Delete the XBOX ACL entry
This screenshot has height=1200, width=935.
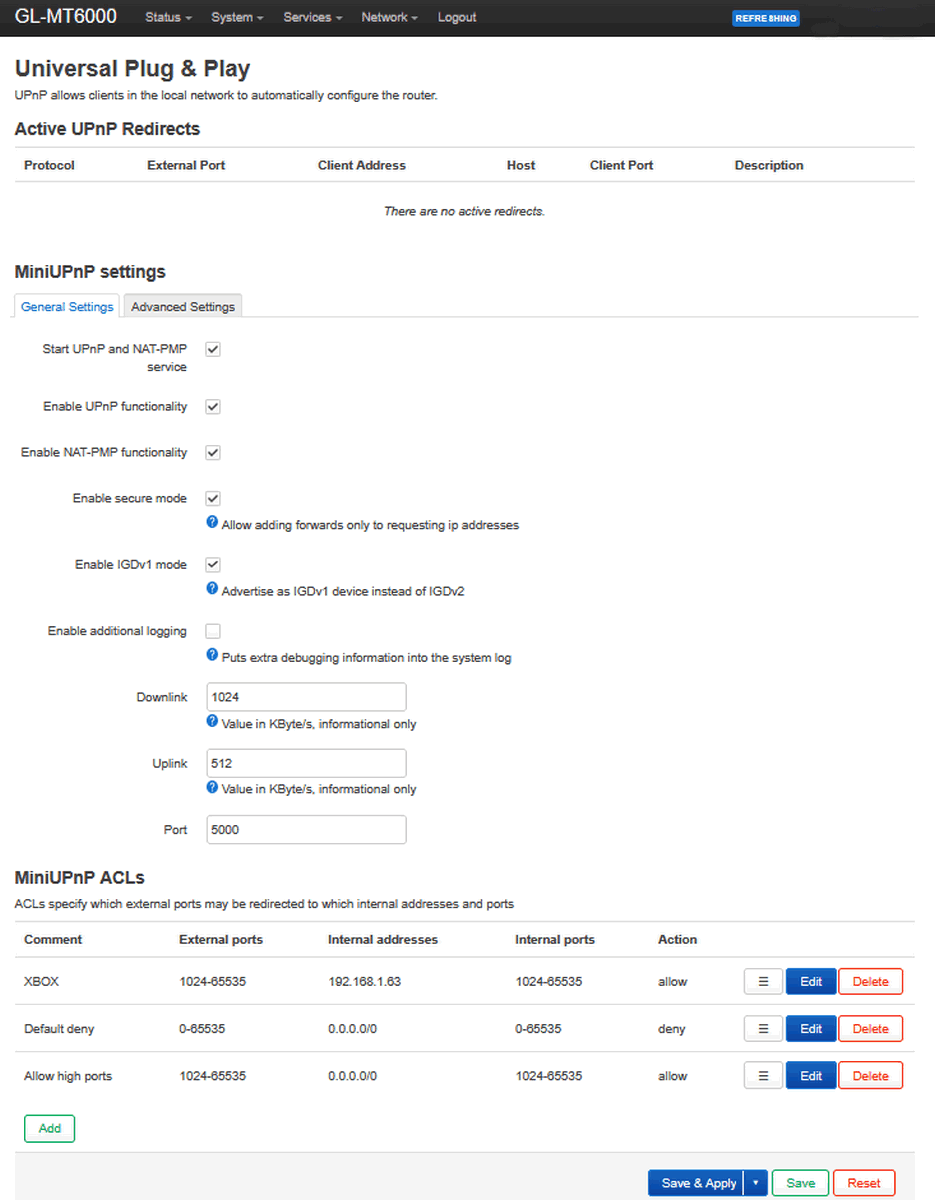(x=870, y=982)
